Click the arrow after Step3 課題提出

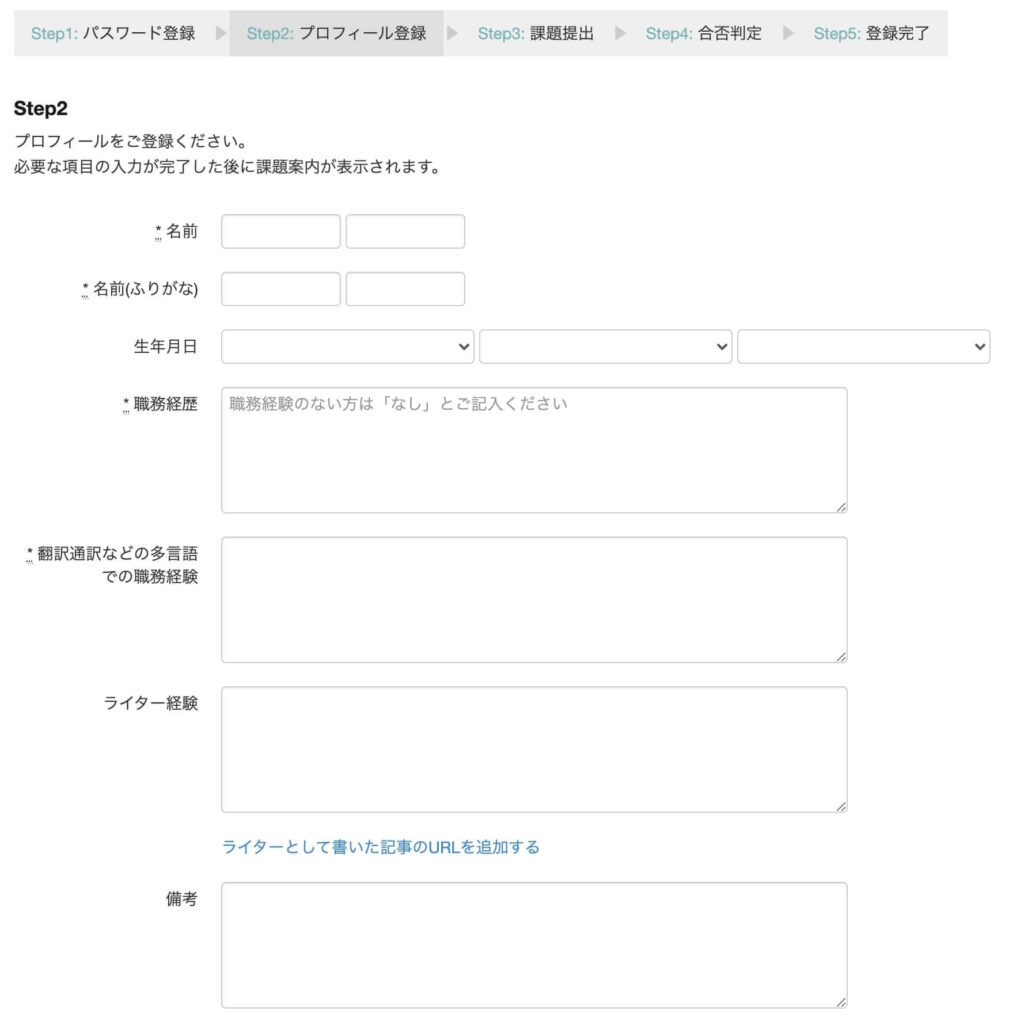pos(620,33)
